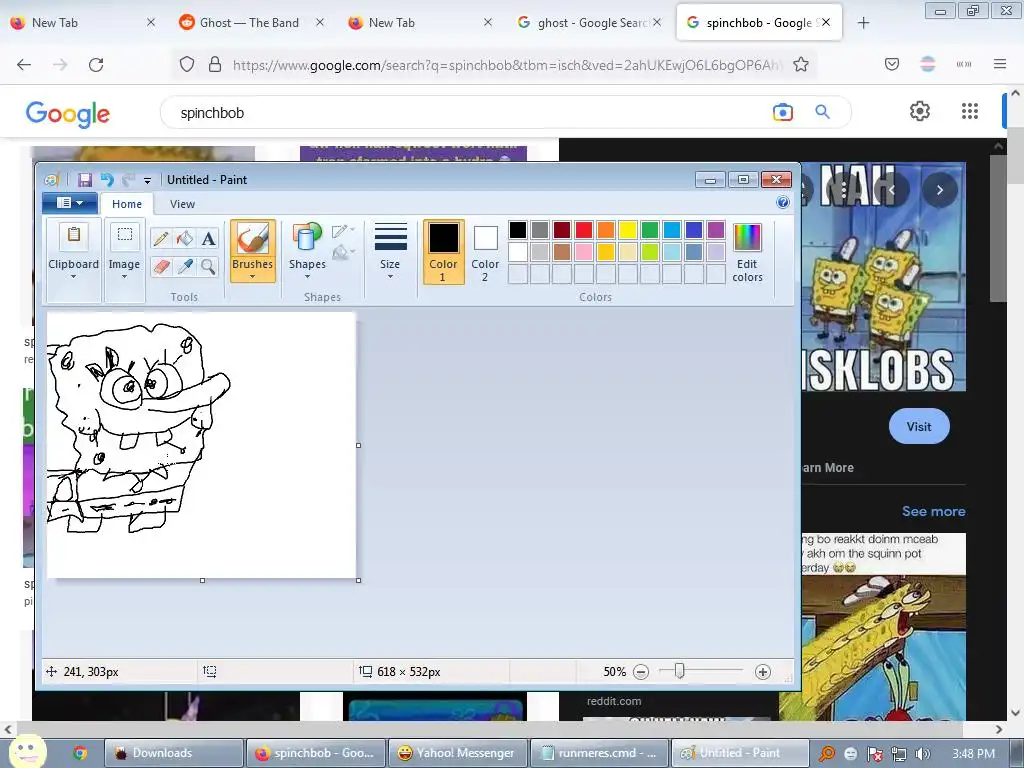Click the See more link
The height and width of the screenshot is (768, 1024).
[x=933, y=511]
